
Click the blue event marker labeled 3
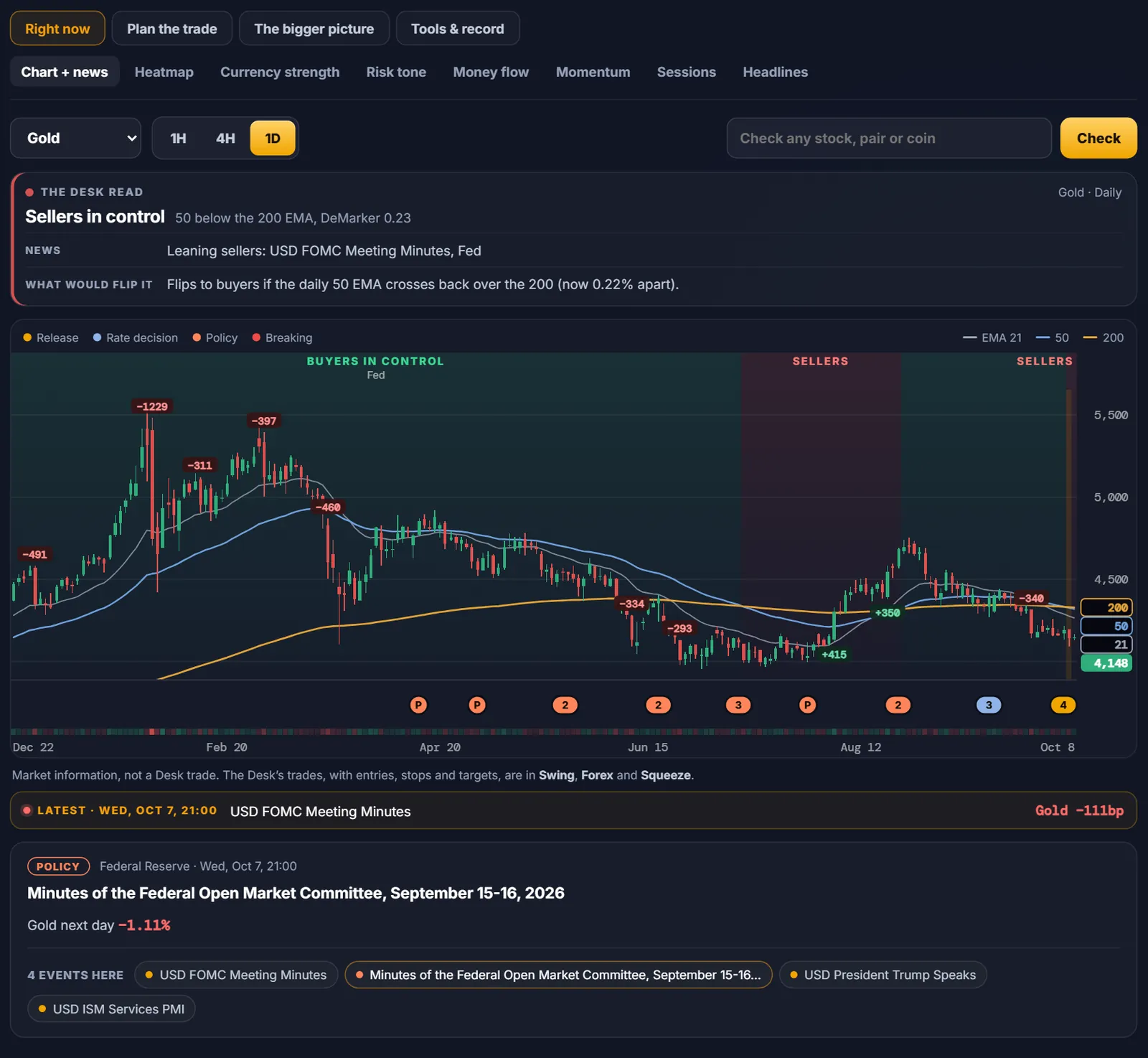tap(989, 705)
